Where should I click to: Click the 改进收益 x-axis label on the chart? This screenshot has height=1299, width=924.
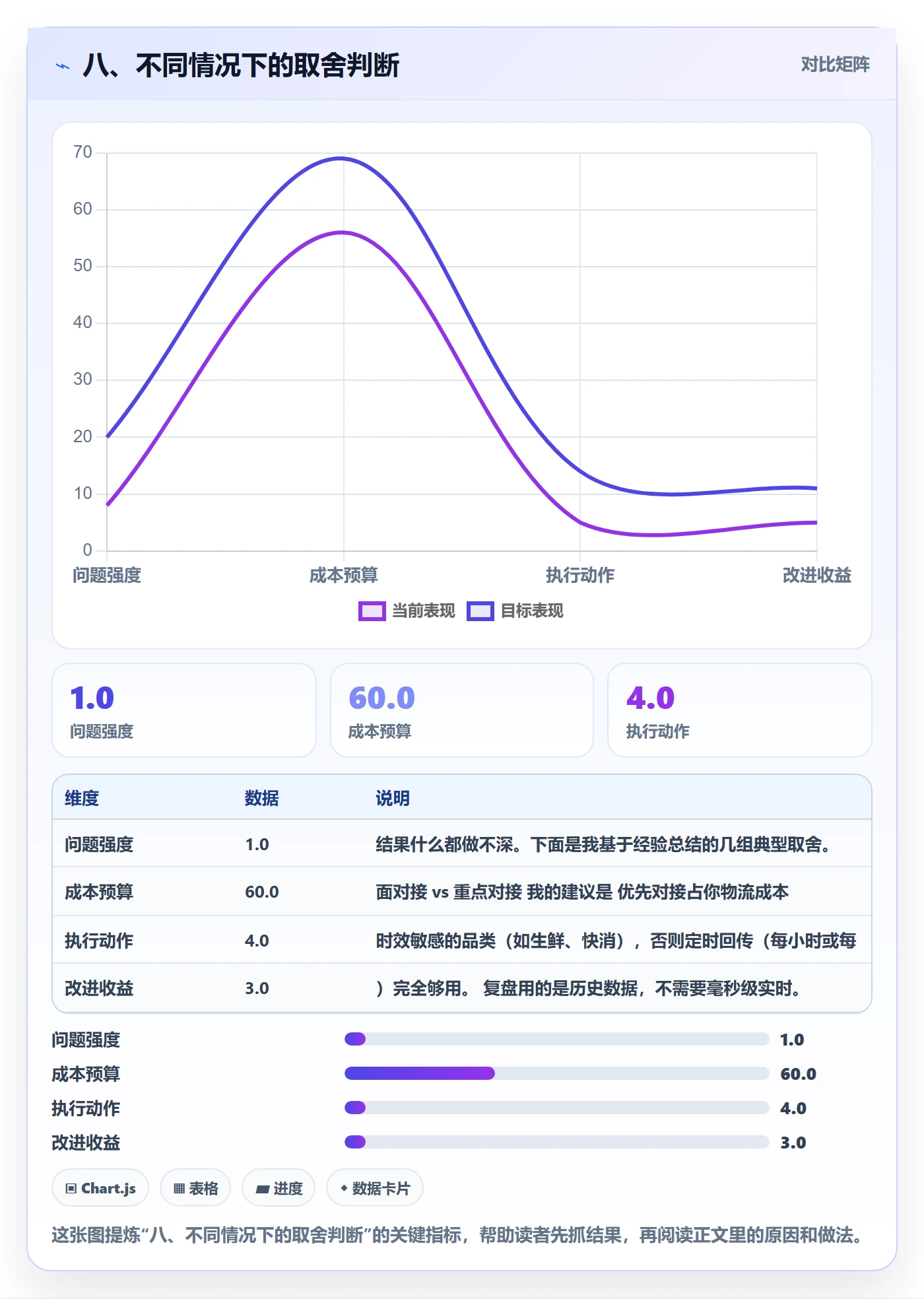(x=817, y=576)
